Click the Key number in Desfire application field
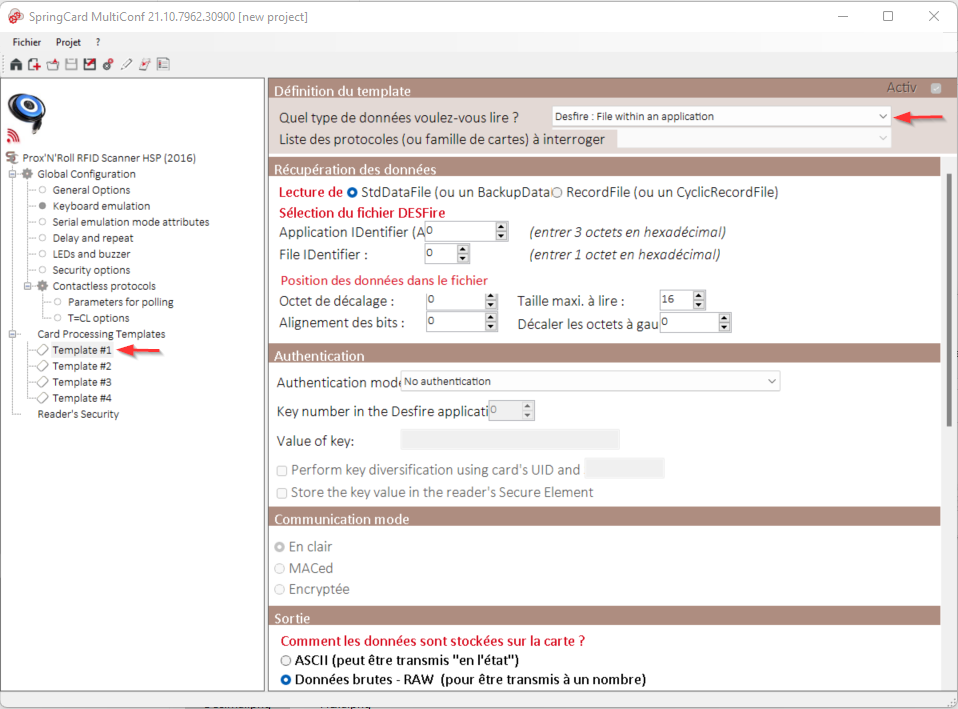Screen dimensions: 958x709 tap(512, 410)
